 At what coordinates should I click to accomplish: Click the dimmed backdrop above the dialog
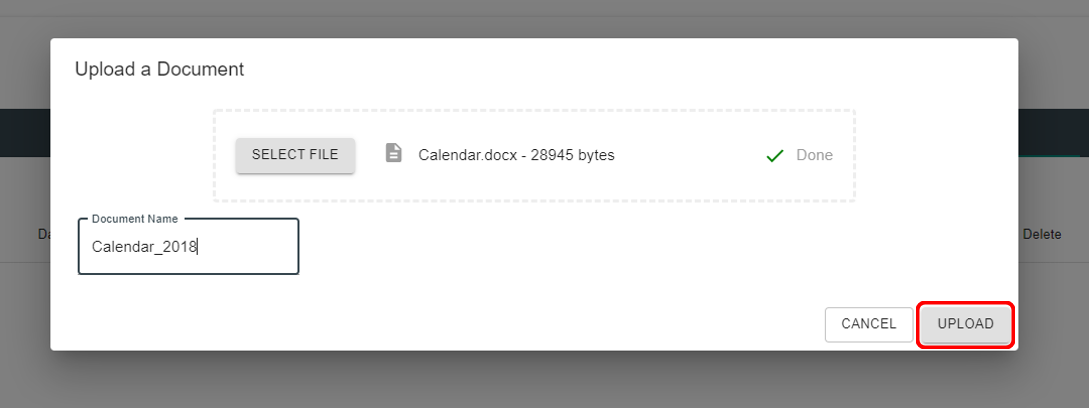(x=544, y=18)
